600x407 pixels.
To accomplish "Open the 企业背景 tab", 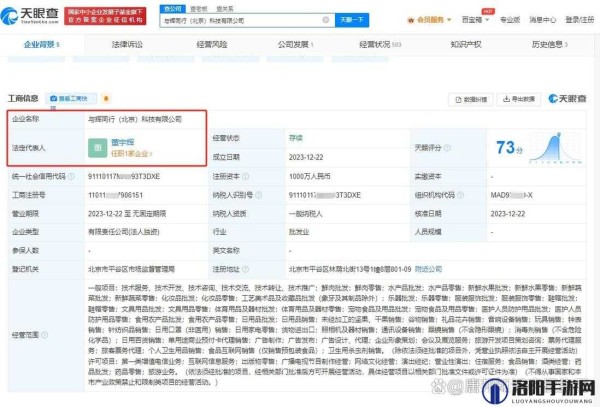I will (41, 45).
